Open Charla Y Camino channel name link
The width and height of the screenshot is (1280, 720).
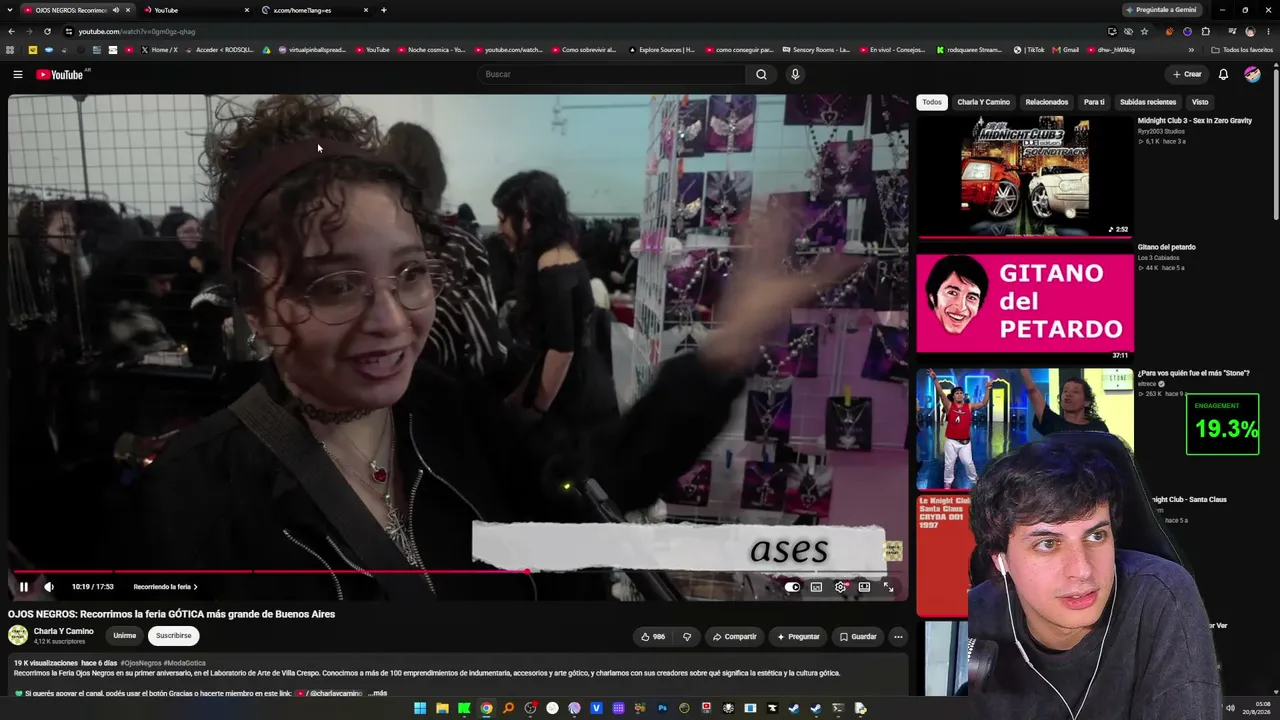click(64, 631)
